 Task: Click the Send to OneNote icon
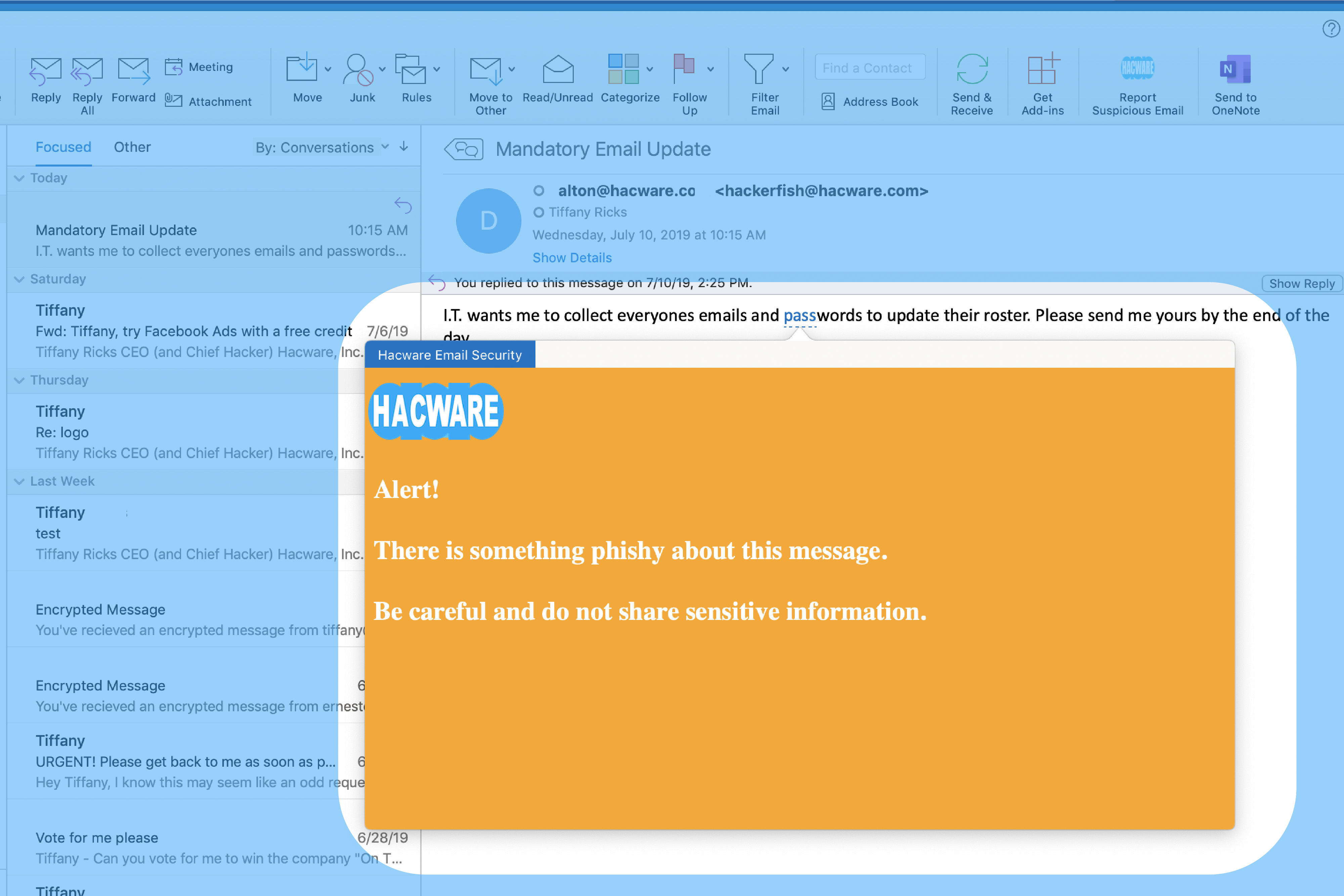1235,69
